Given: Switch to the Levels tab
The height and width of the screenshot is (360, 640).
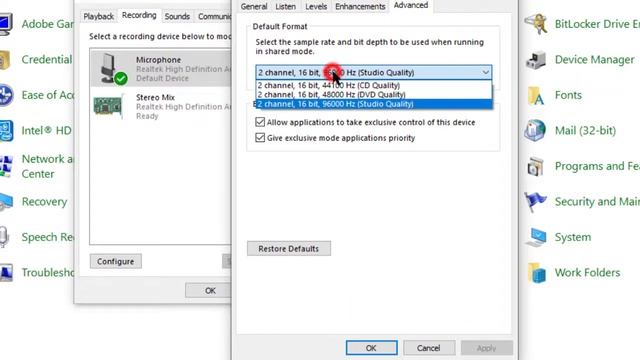Looking at the screenshot, I should 316,7.
